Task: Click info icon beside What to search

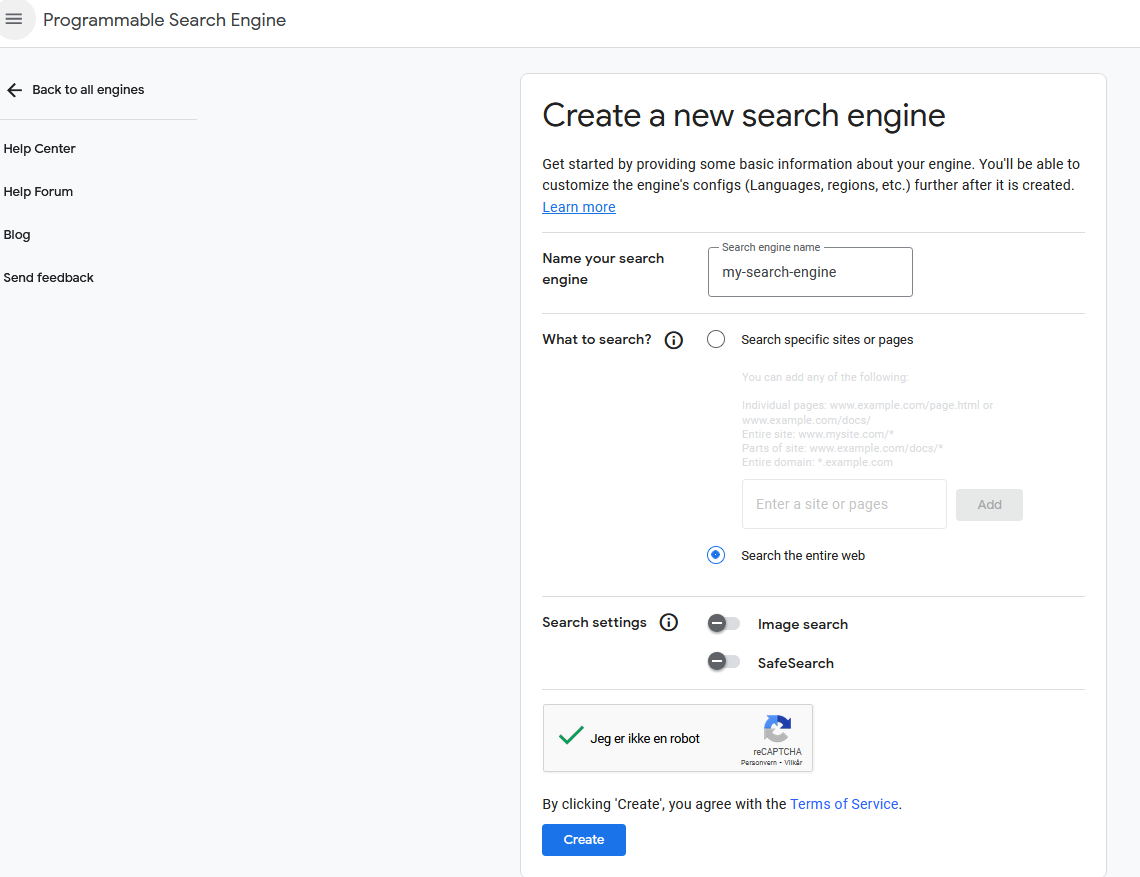Action: pyautogui.click(x=674, y=340)
